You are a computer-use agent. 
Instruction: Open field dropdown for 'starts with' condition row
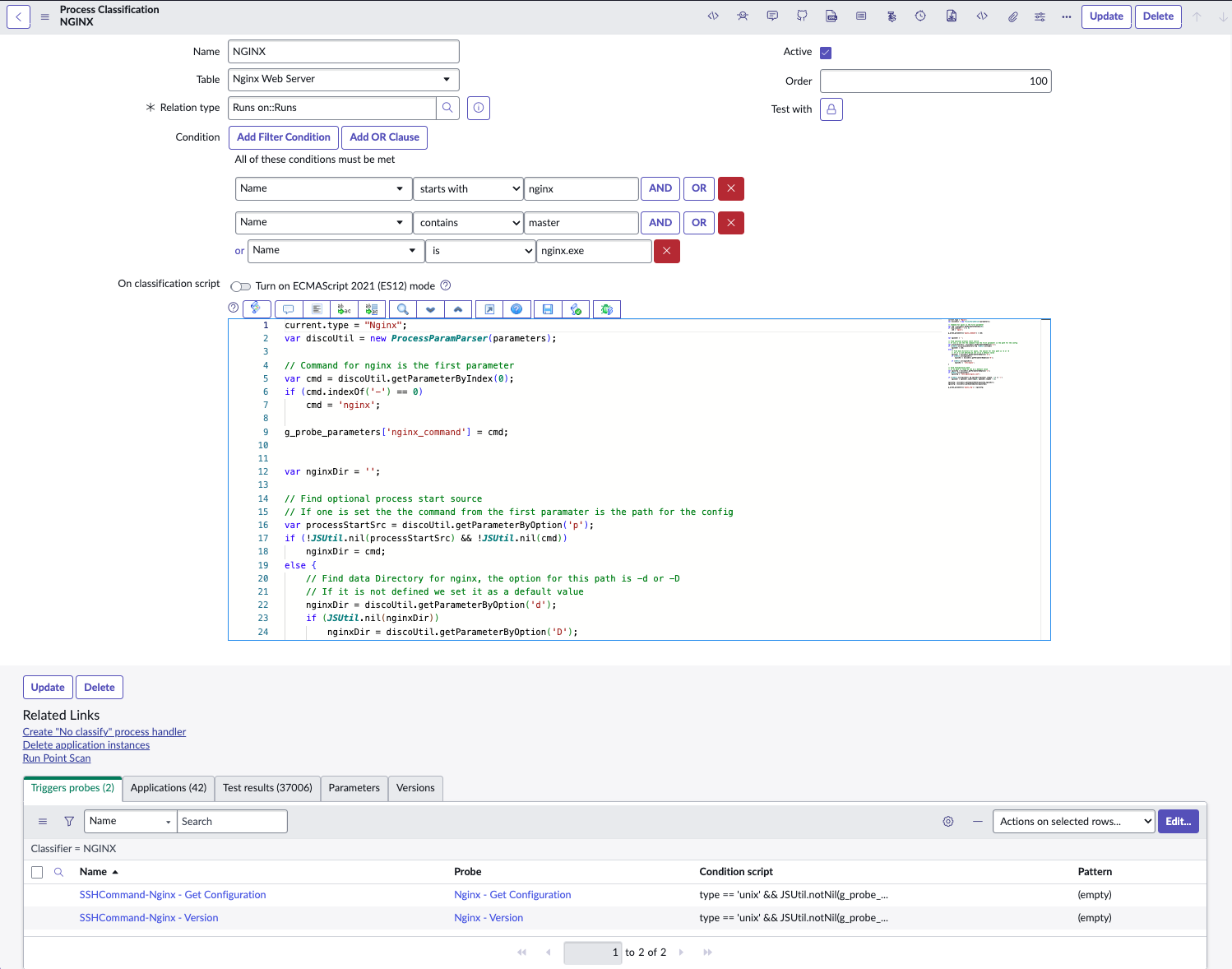[x=324, y=189]
